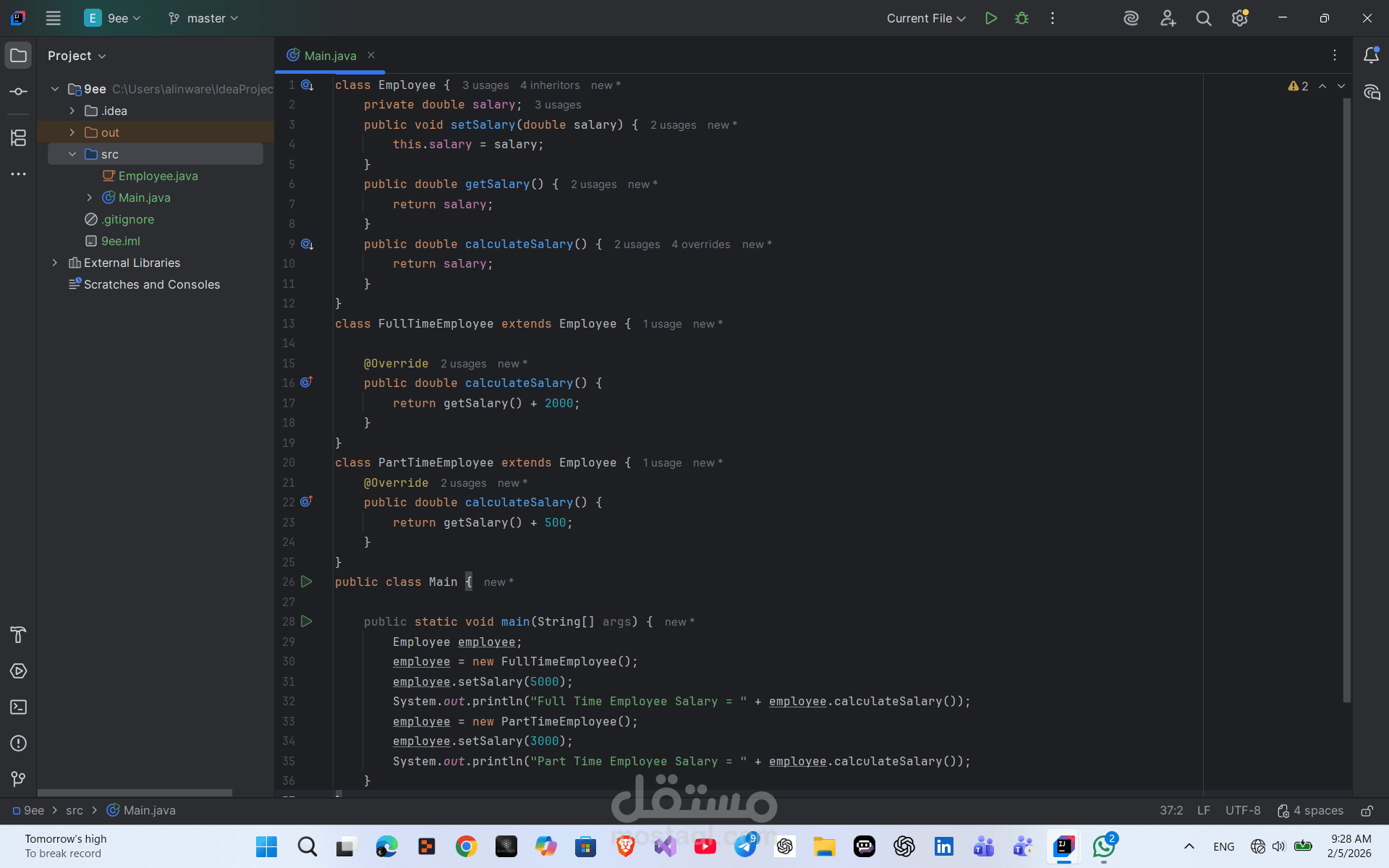Toggle read-only lock icon in status bar

1367,811
